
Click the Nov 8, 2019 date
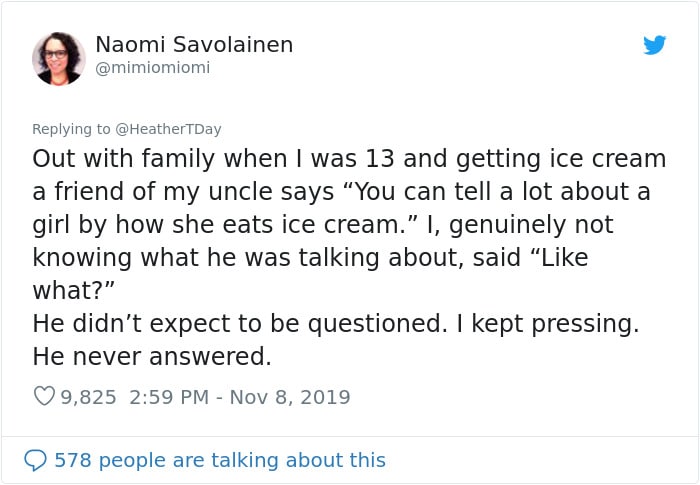(290, 397)
